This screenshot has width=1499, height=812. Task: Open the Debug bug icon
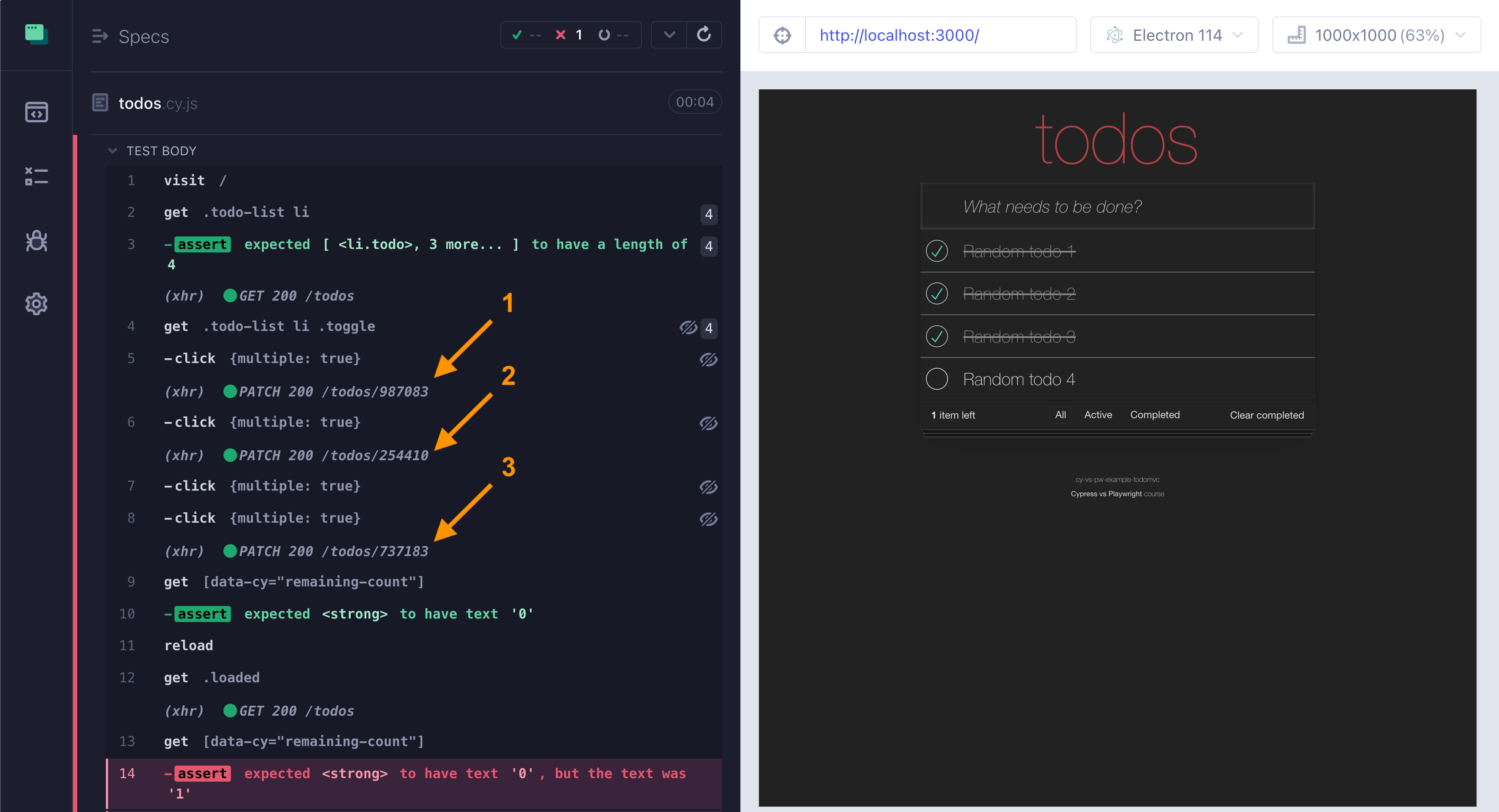pyautogui.click(x=36, y=240)
